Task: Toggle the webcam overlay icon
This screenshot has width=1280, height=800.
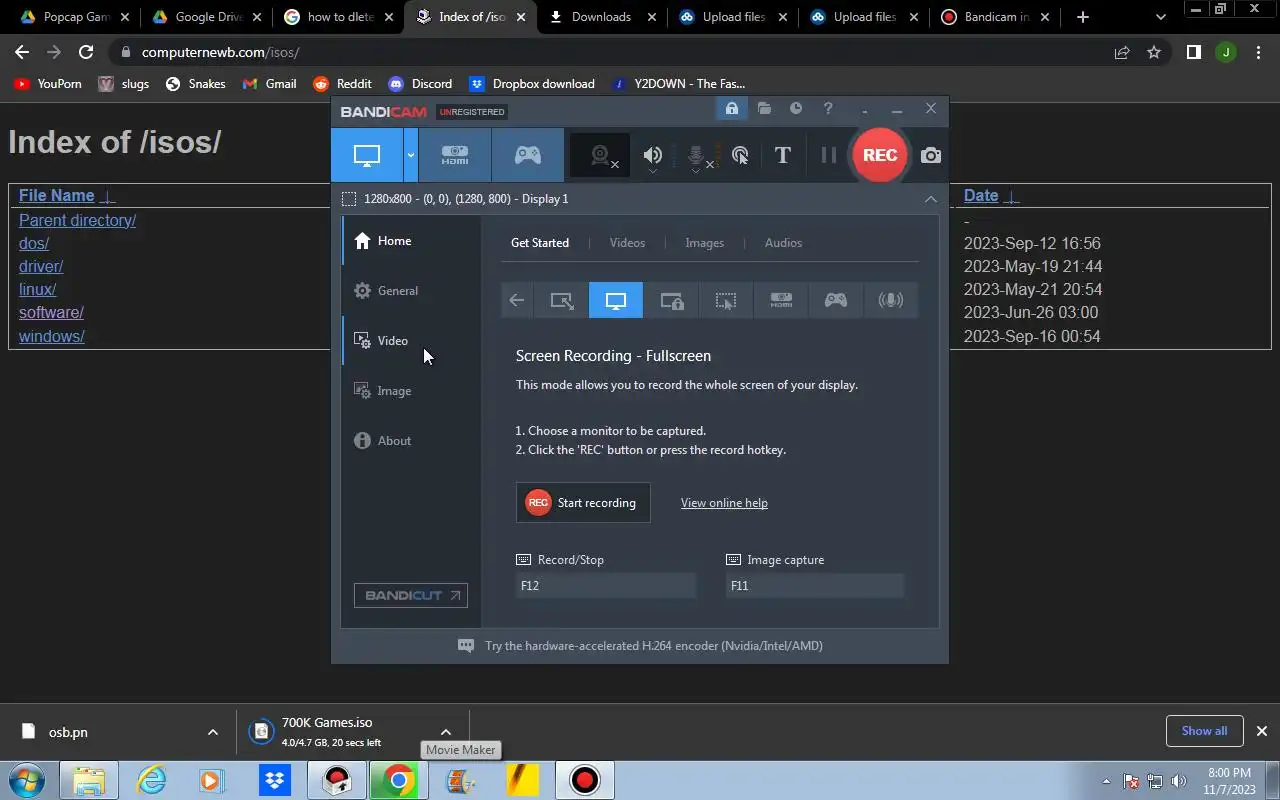Action: click(600, 155)
